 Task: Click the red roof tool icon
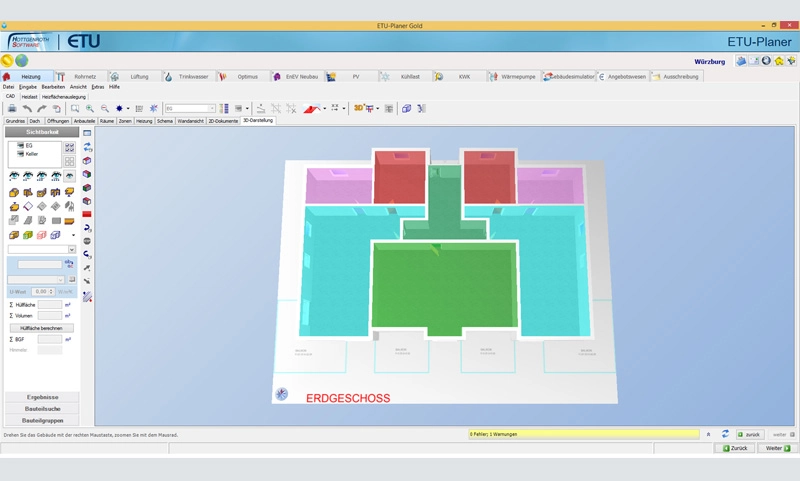tap(311, 109)
